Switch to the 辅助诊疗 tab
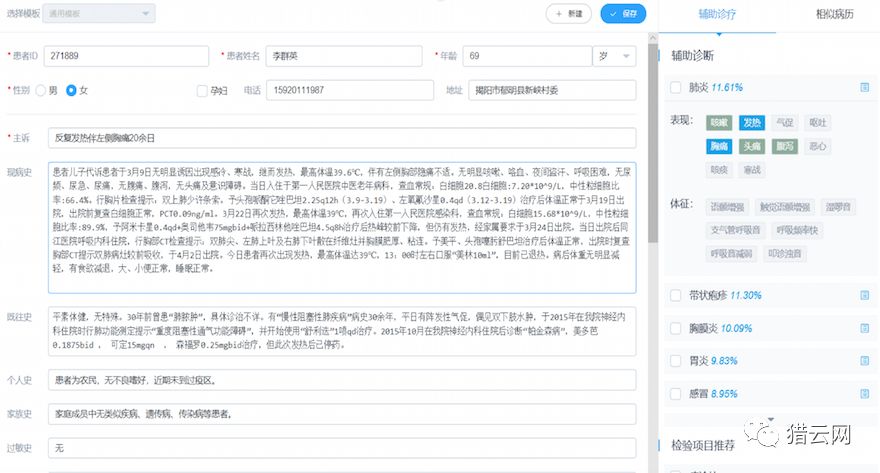This screenshot has height=473, width=880. (x=717, y=15)
